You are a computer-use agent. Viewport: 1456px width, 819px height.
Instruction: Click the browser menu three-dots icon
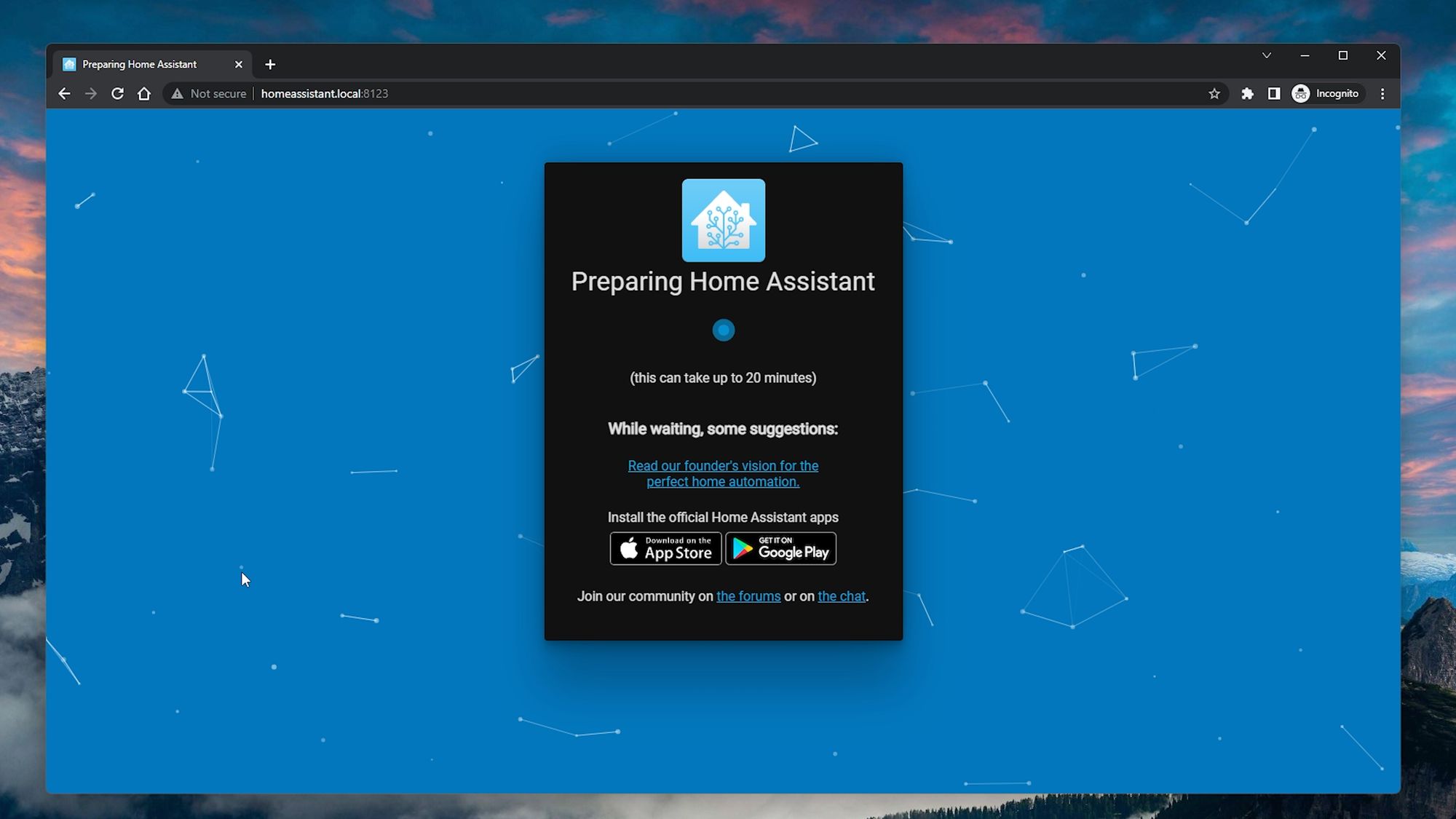1383,93
